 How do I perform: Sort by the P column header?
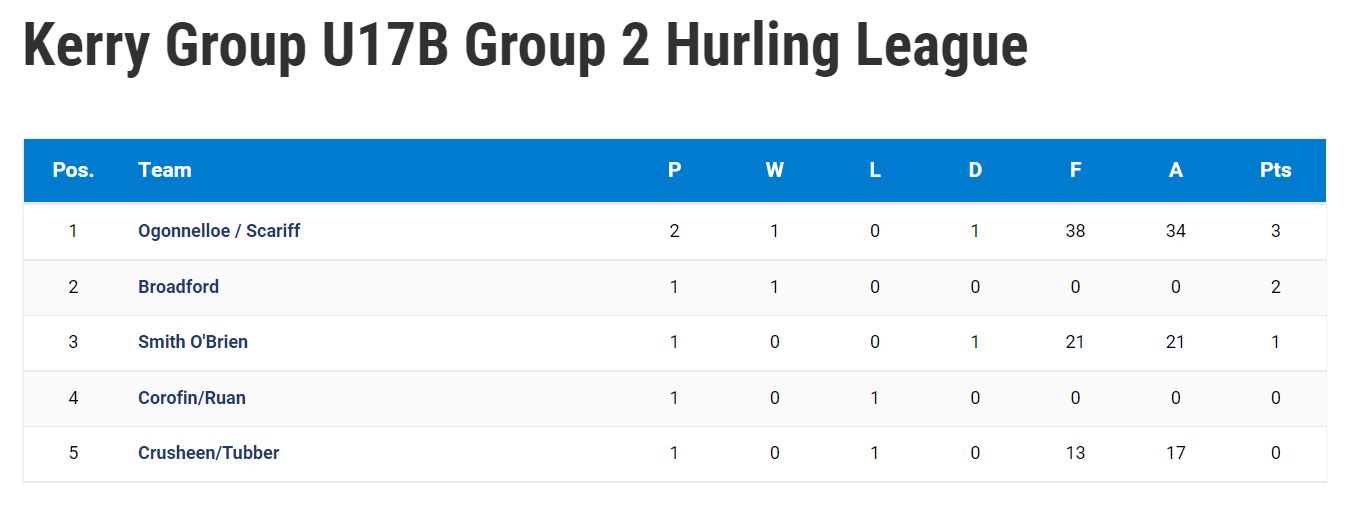675,170
